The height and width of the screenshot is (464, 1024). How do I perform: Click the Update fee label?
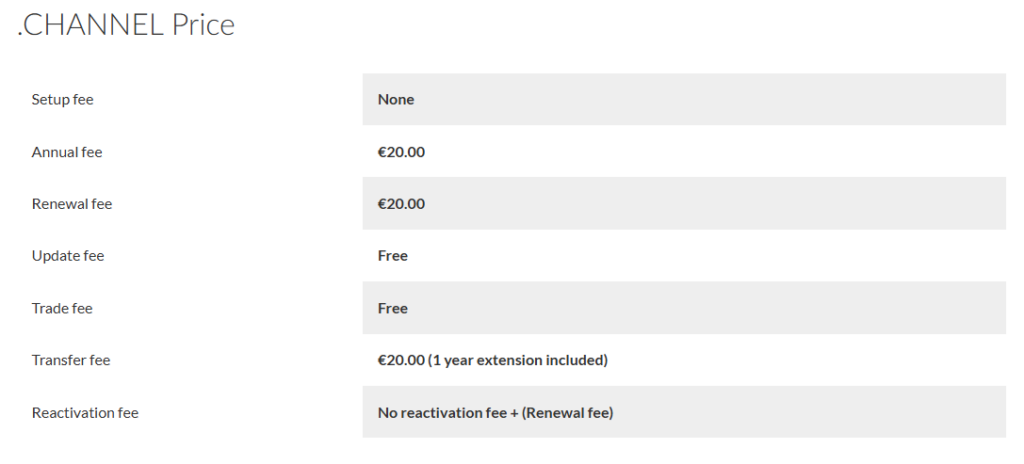pyautogui.click(x=68, y=256)
